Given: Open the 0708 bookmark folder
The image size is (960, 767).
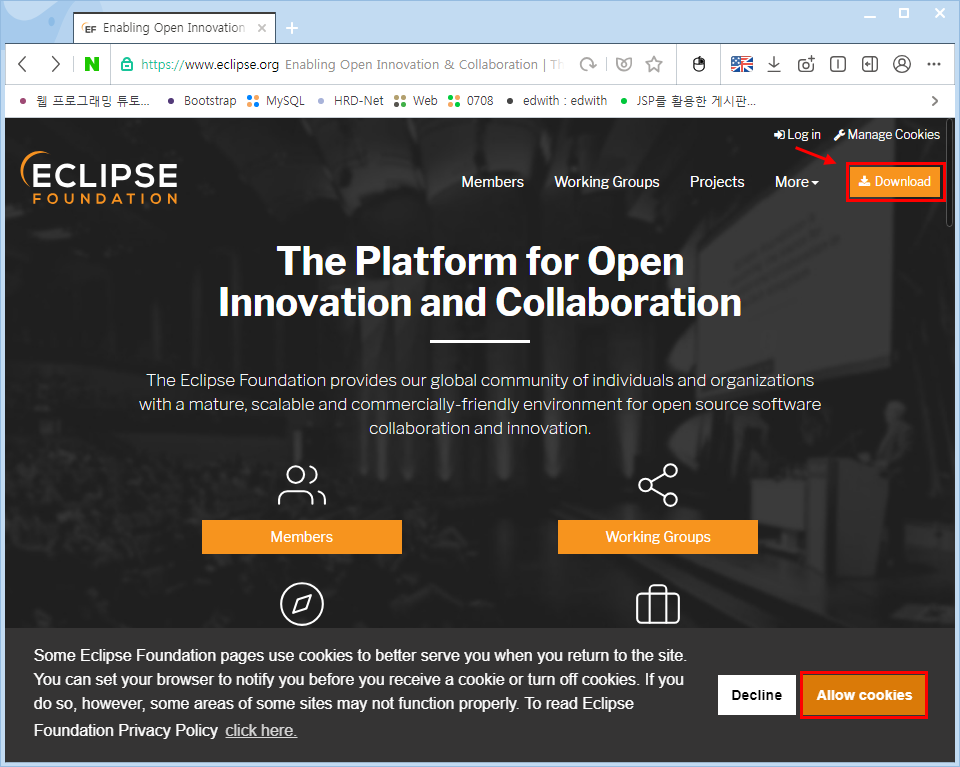Looking at the screenshot, I should coord(471,101).
